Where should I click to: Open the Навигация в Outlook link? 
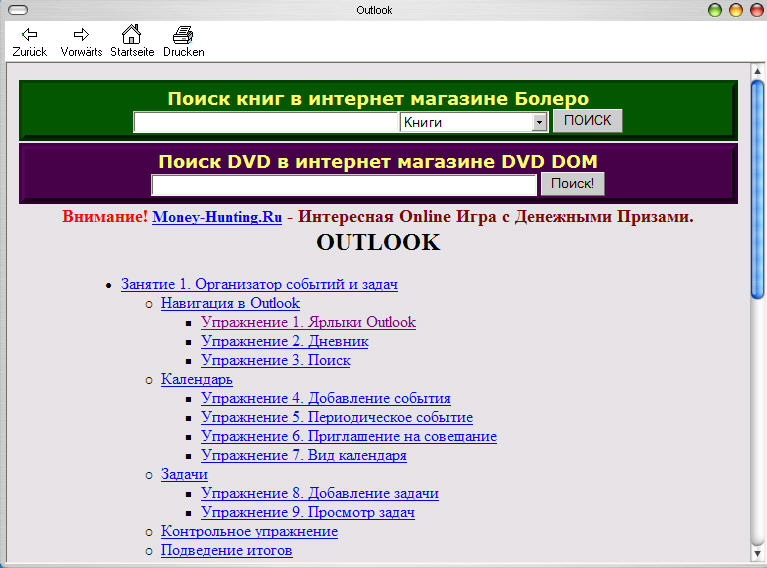pyautogui.click(x=230, y=303)
